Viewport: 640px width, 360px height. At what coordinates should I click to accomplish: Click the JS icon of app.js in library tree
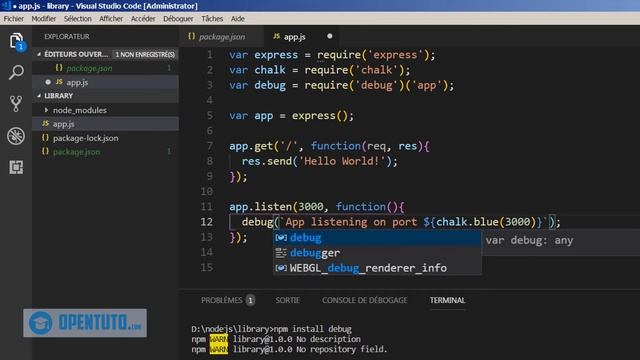coord(45,123)
